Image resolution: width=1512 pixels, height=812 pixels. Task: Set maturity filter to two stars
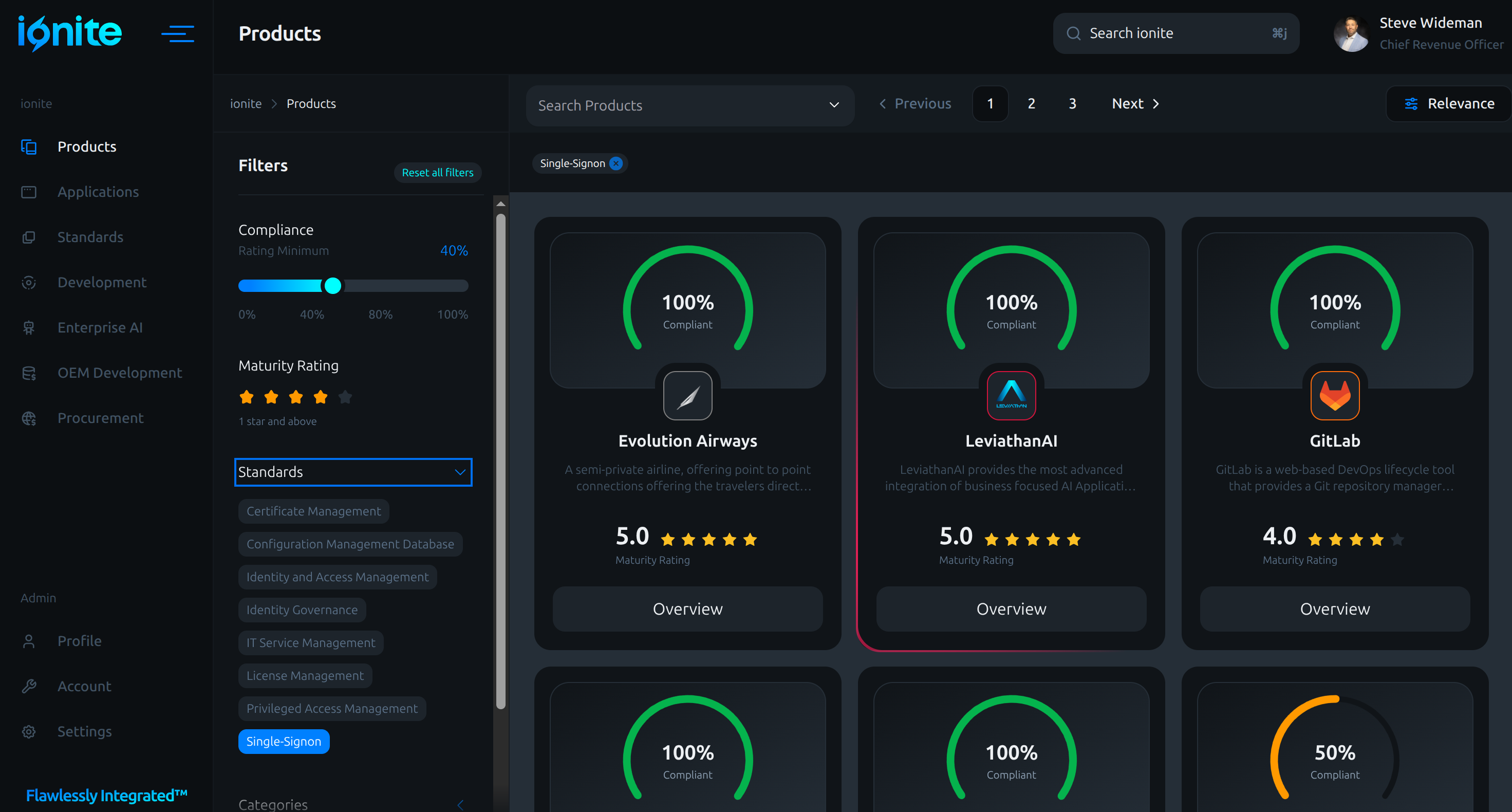pyautogui.click(x=271, y=397)
